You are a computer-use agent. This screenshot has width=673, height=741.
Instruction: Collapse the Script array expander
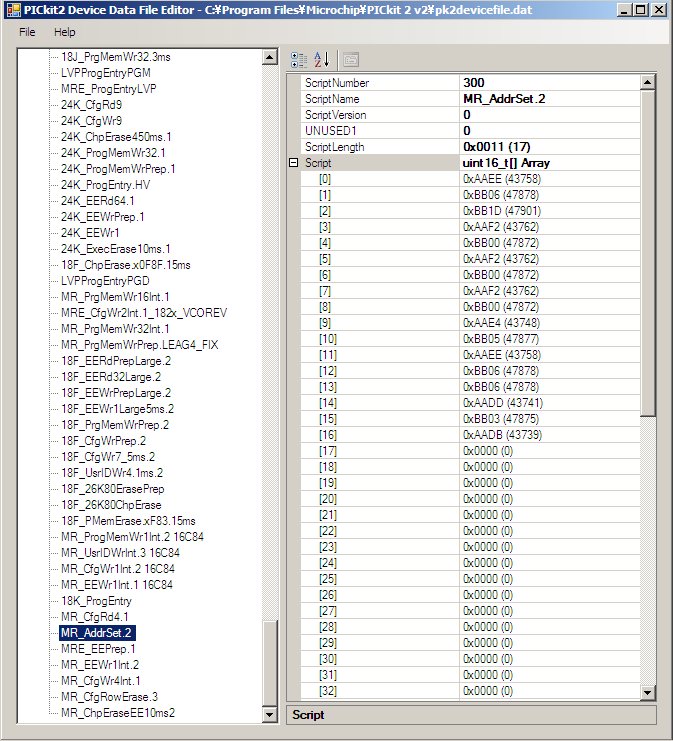coord(293,163)
